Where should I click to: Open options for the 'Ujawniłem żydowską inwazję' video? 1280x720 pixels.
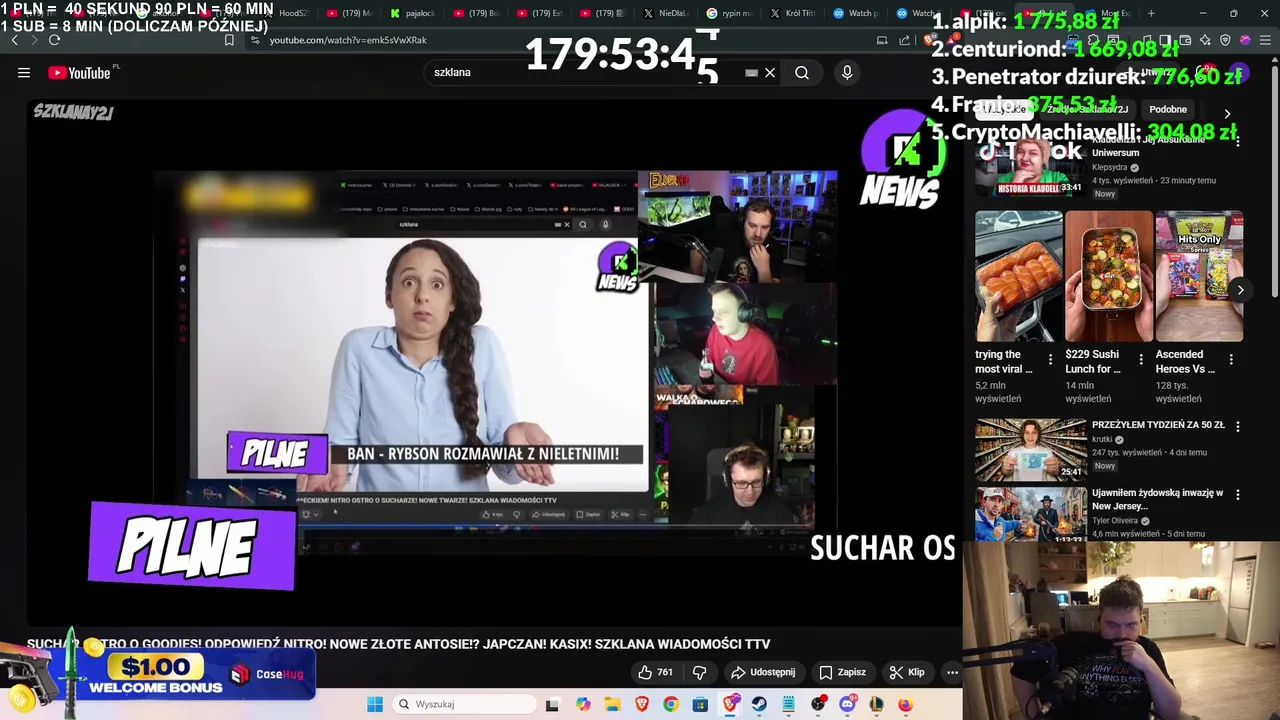click(x=1237, y=494)
